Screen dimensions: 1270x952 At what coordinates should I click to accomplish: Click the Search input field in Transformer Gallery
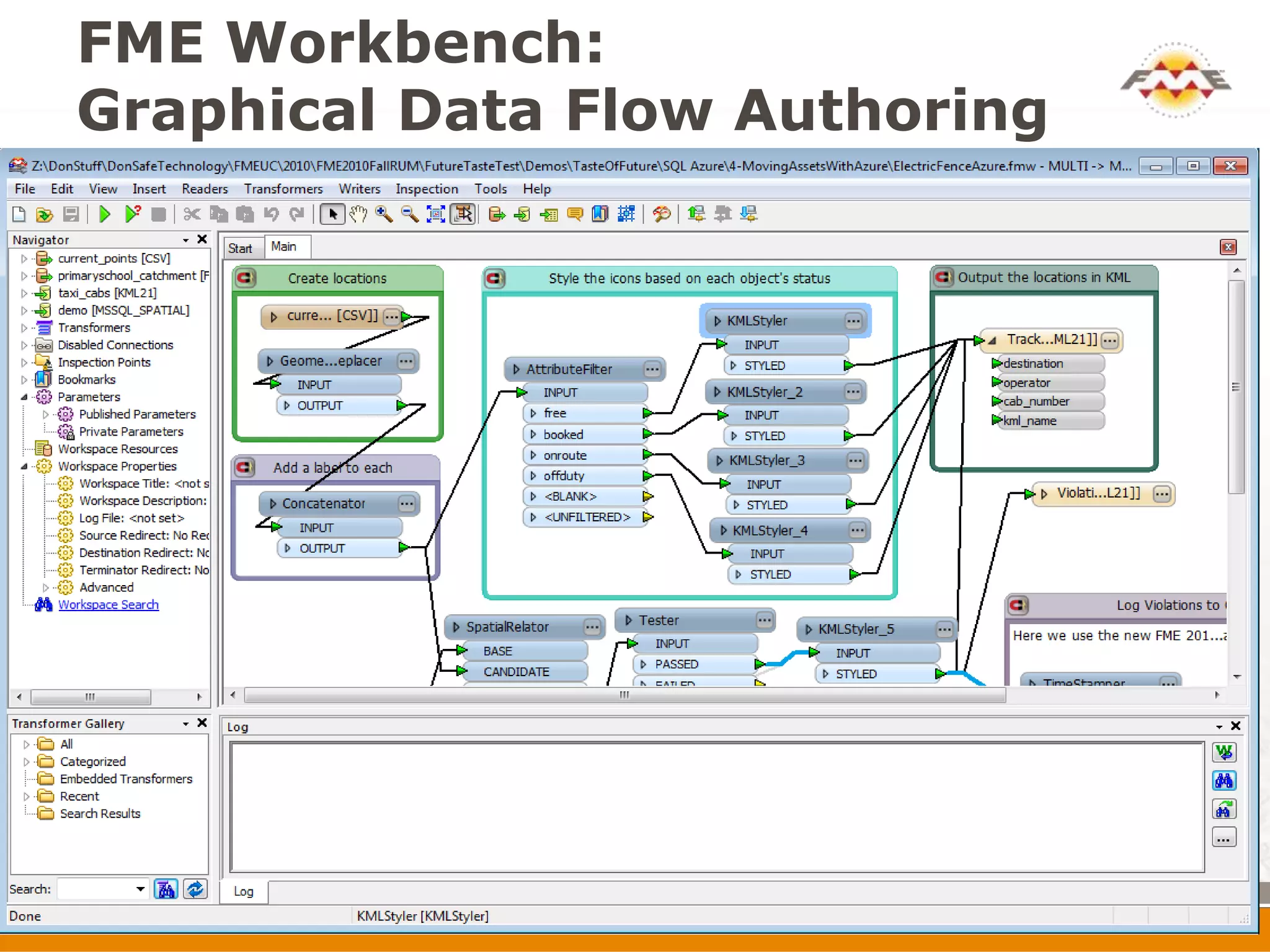(x=96, y=889)
